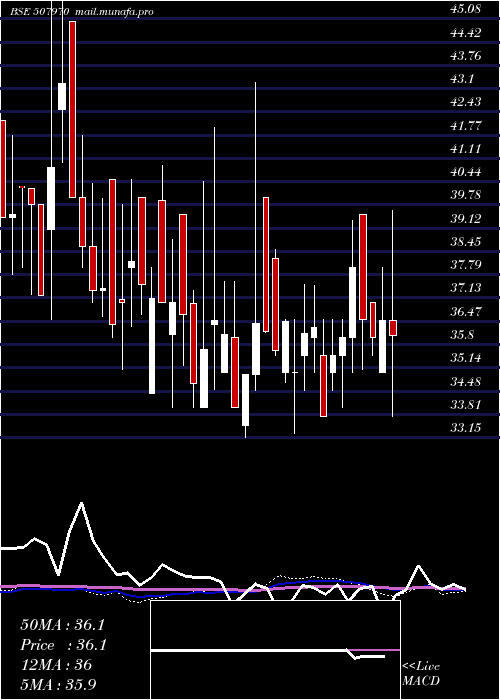Click the 37.79 price axis label
The width and height of the screenshot is (500, 700).
pos(466,265)
